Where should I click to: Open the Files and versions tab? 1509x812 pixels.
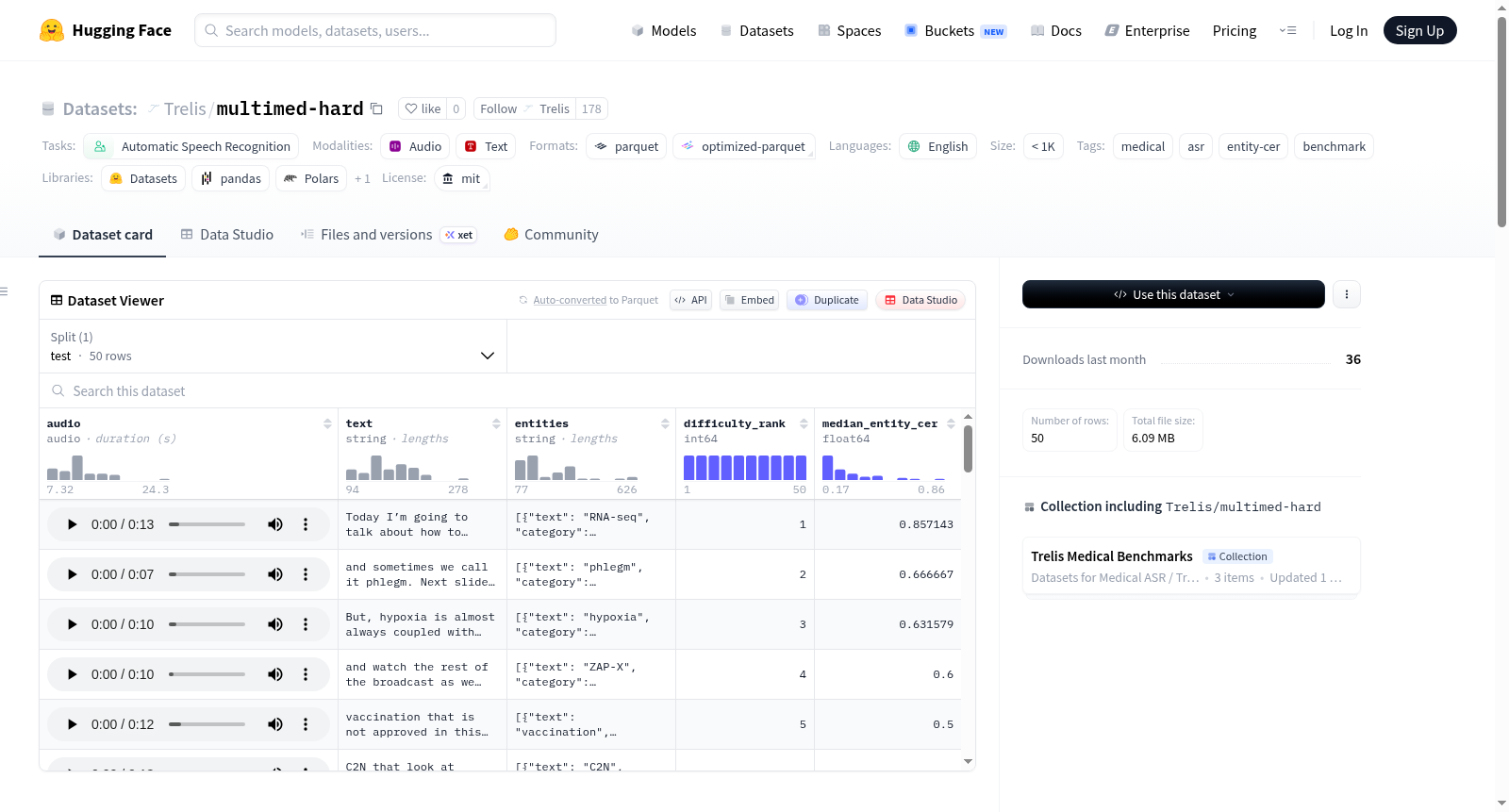click(x=389, y=235)
